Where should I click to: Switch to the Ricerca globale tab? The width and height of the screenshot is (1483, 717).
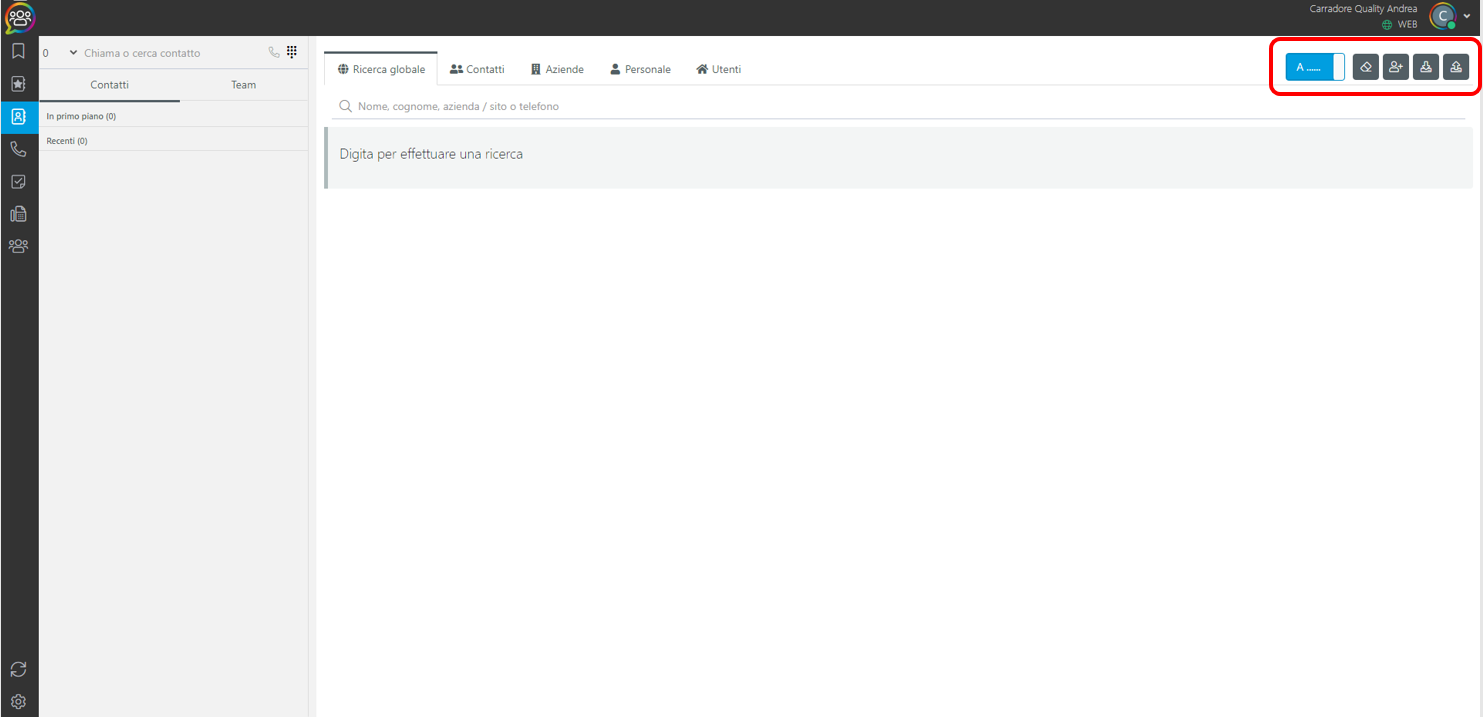tap(381, 69)
